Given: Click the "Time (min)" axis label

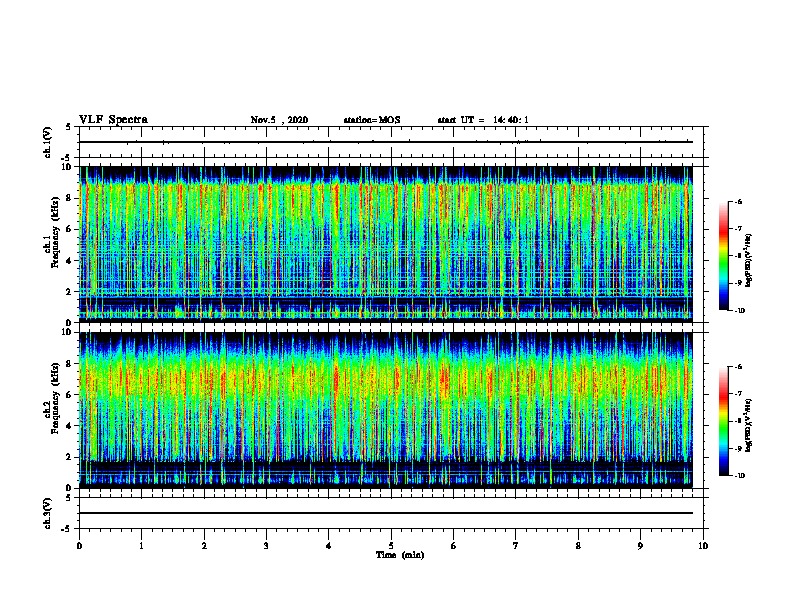Looking at the screenshot, I should (400, 555).
